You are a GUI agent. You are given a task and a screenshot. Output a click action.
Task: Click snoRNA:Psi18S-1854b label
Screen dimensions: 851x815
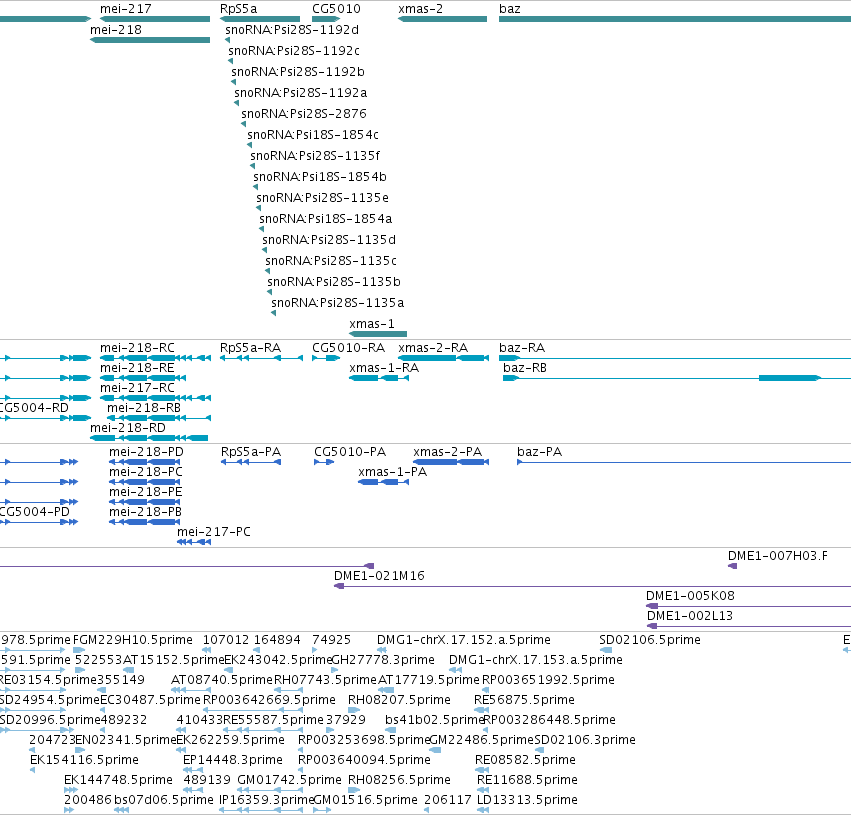pos(320,177)
